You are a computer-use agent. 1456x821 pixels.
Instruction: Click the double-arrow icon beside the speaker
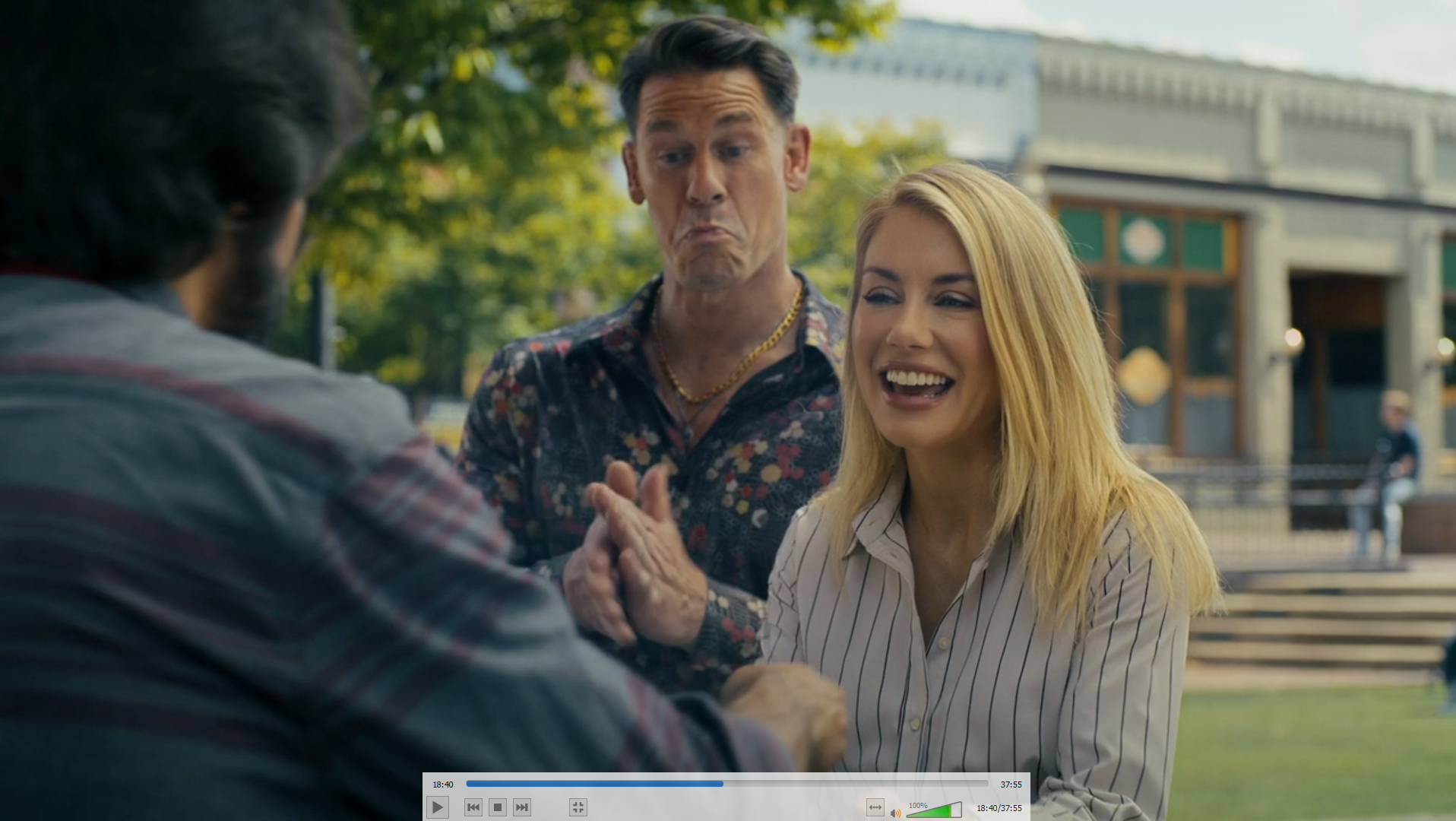click(x=875, y=807)
